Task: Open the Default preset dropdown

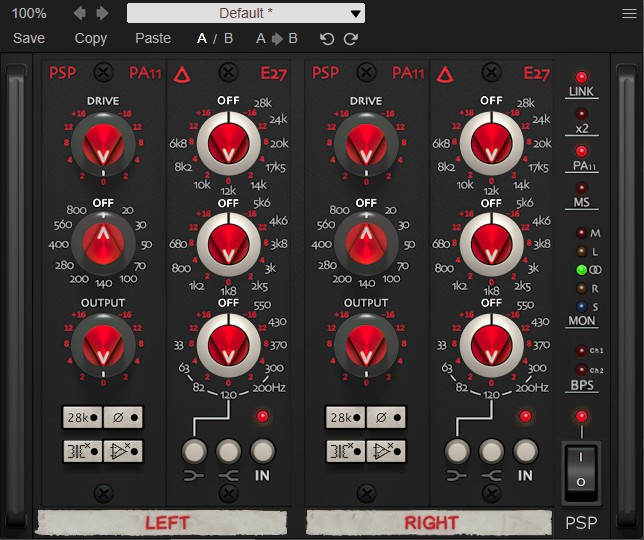Action: pos(246,13)
